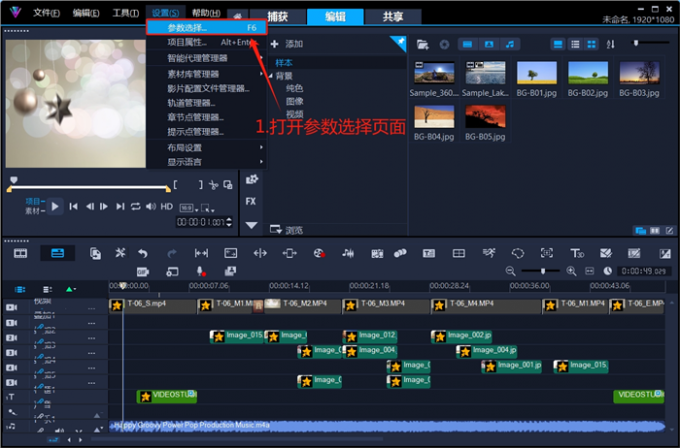This screenshot has width=680, height=448.
Task: Adjust the preview timecode stepper arrows
Action: coord(229,222)
